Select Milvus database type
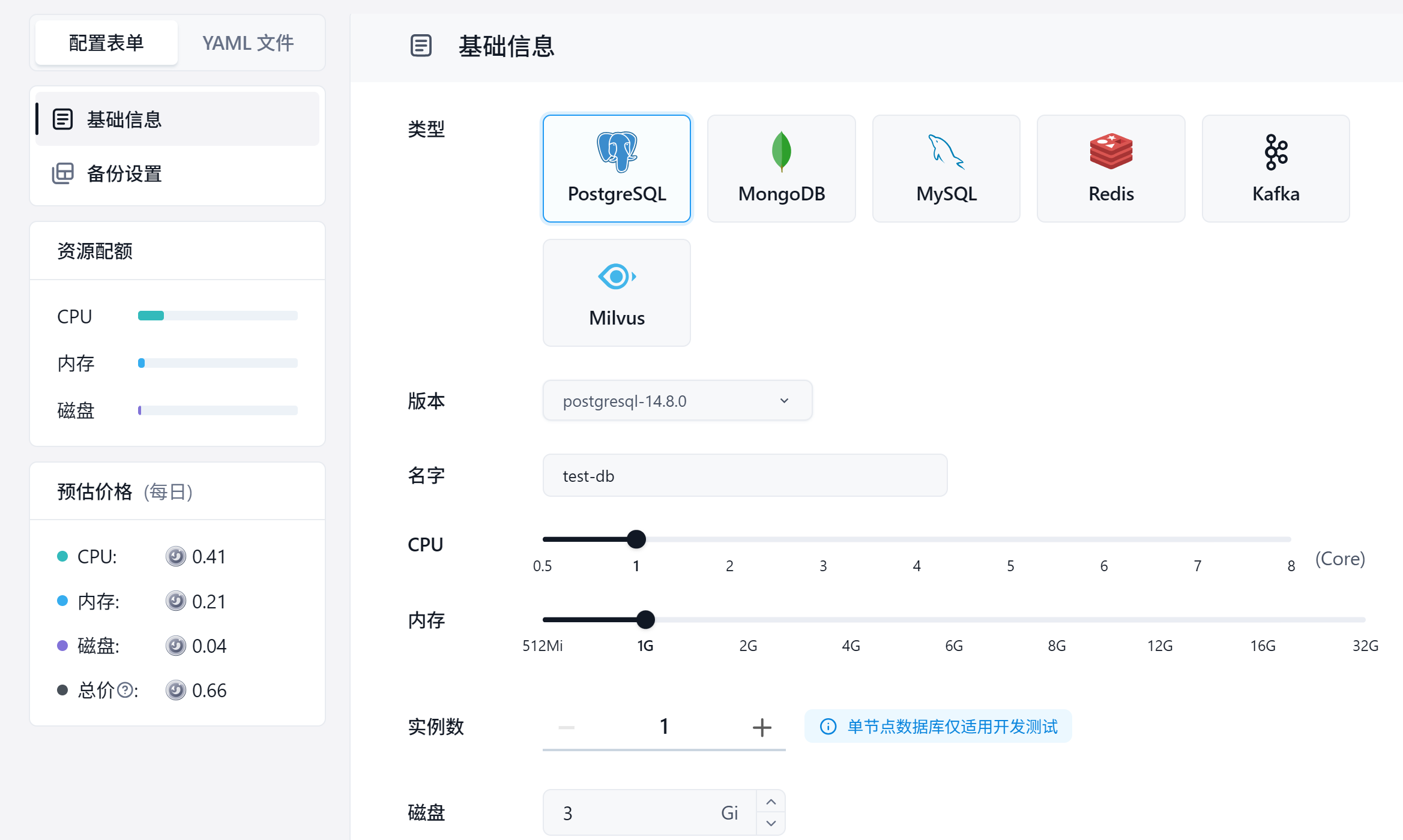Screen dimensions: 1403x840 (617, 293)
